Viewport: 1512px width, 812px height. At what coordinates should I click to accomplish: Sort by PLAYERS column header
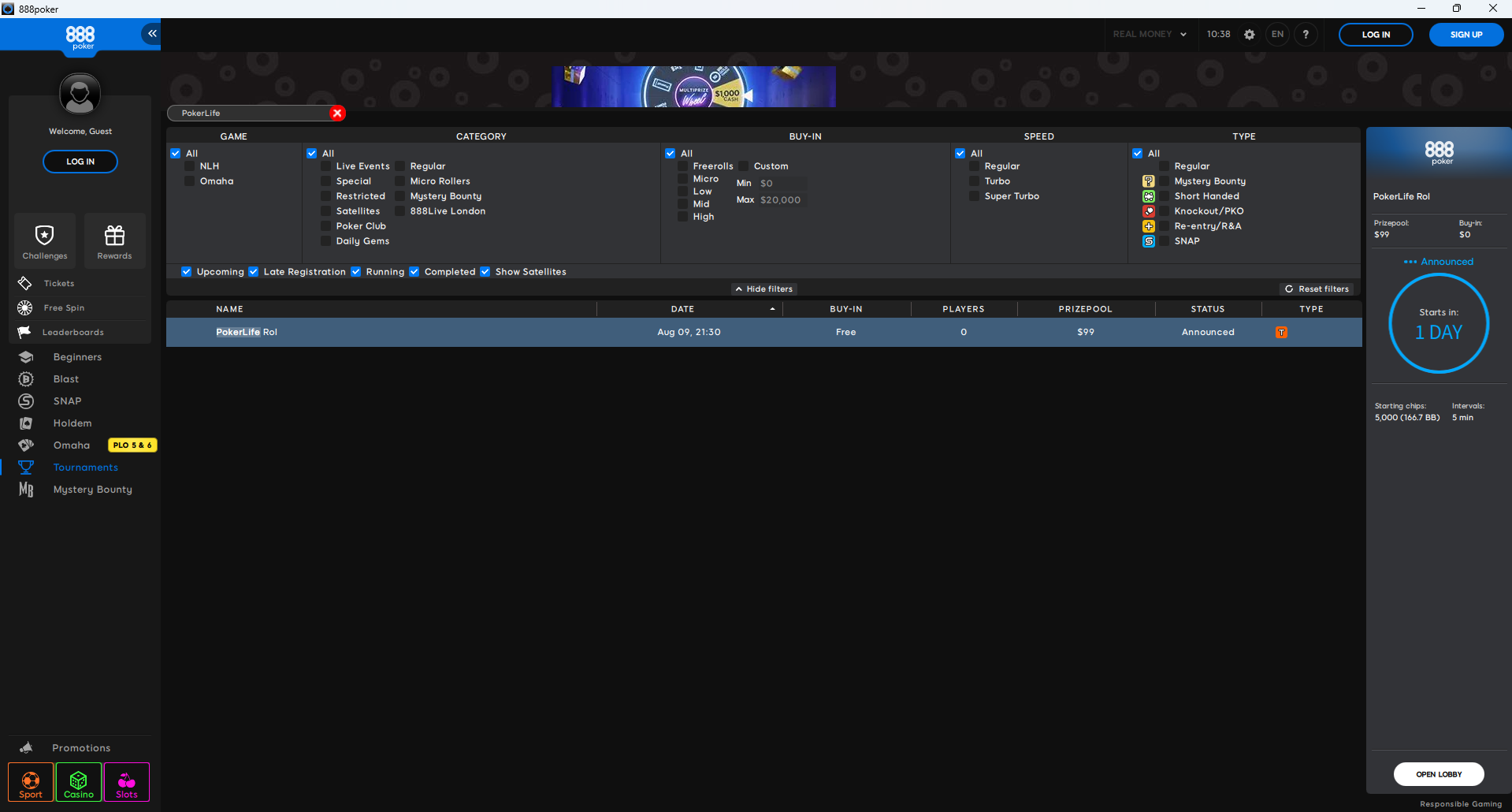[964, 309]
